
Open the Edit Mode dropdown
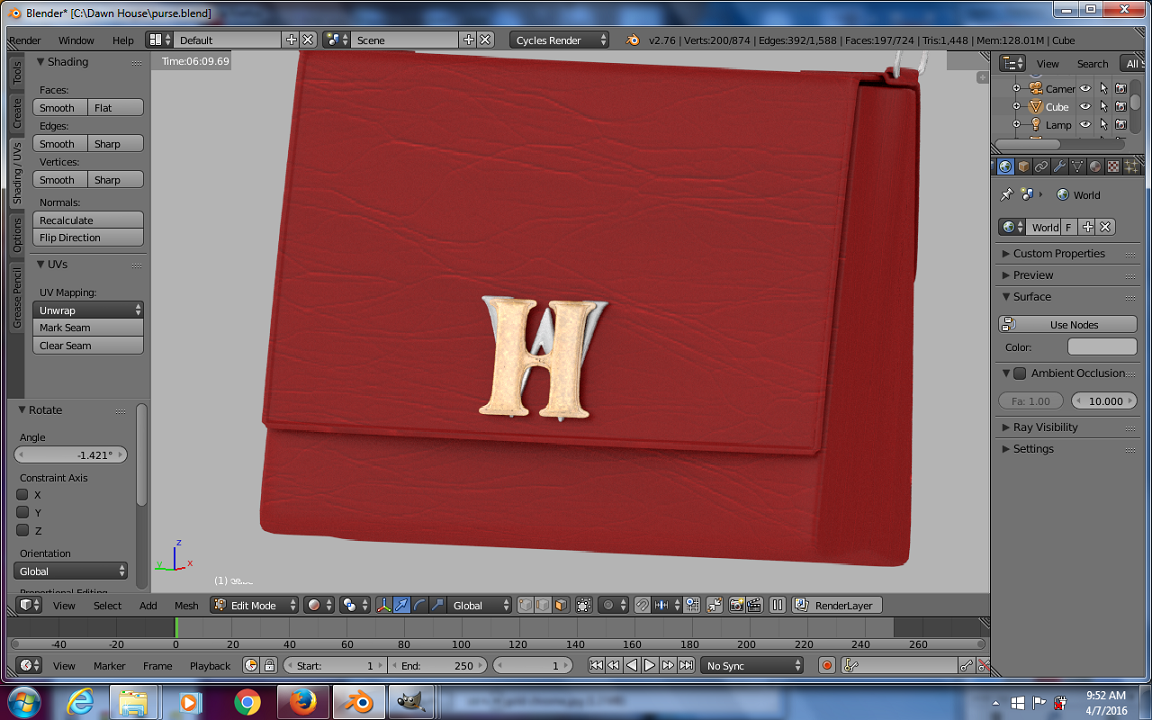[254, 605]
